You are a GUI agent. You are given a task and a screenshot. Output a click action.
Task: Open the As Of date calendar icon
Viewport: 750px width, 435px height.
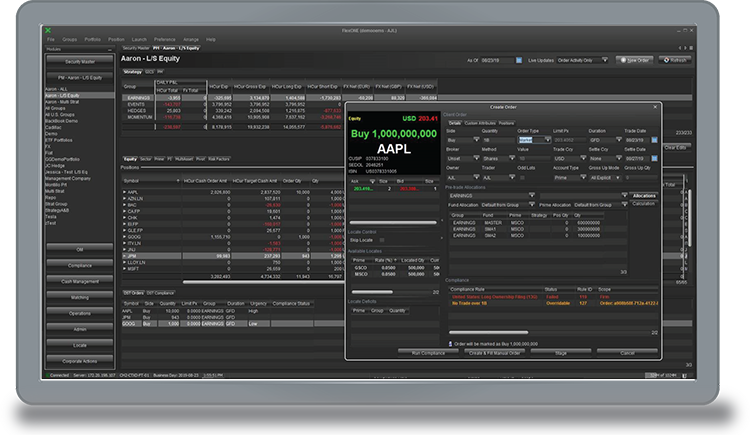[518, 60]
